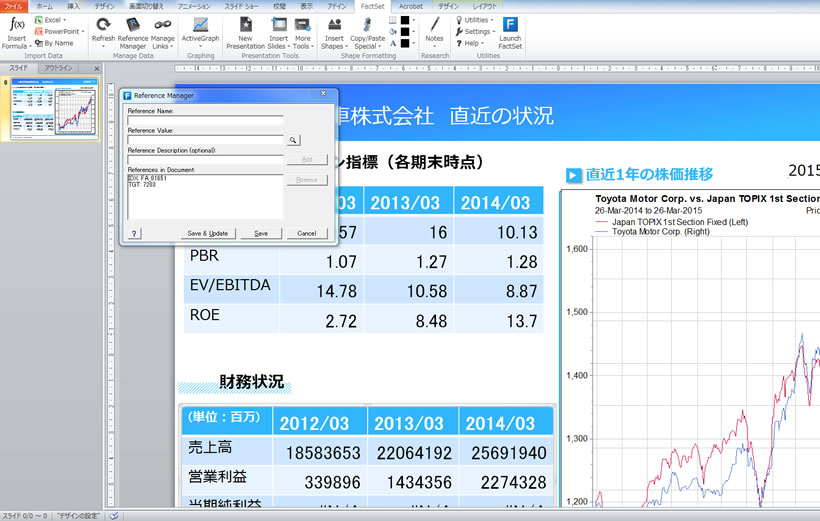Screen dimensions: 820x521
Task: Open the Refresh dropdown arrow
Action: (103, 47)
